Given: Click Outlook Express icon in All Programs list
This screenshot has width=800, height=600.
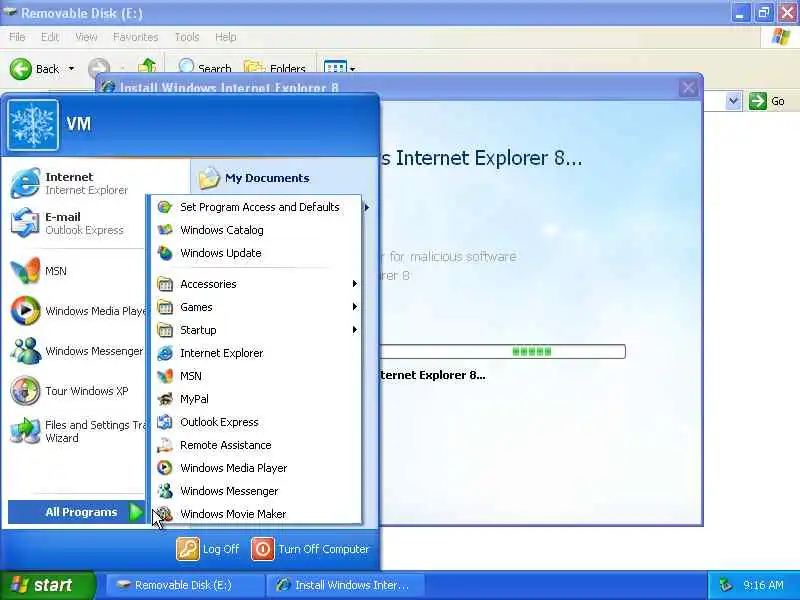Looking at the screenshot, I should coord(165,421).
